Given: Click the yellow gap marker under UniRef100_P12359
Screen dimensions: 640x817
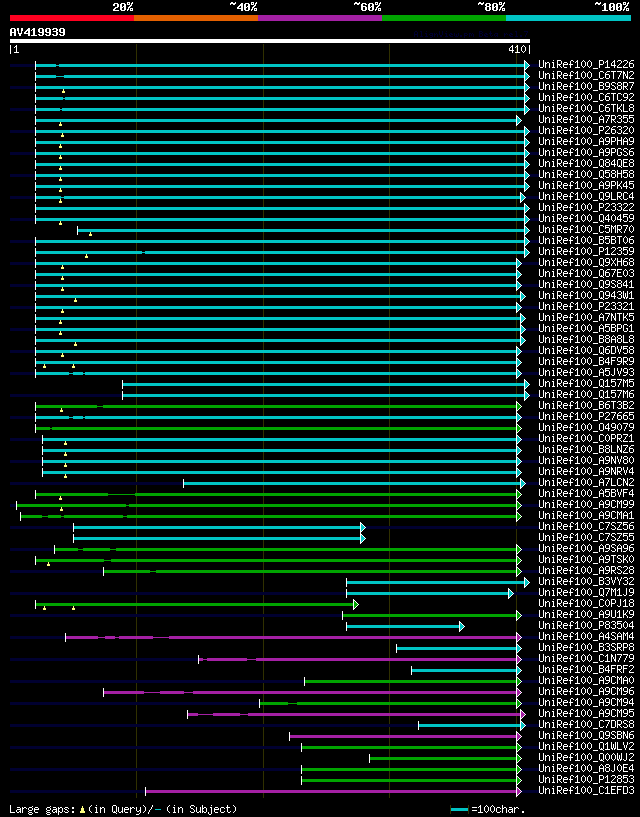Looking at the screenshot, I should (x=87, y=256).
